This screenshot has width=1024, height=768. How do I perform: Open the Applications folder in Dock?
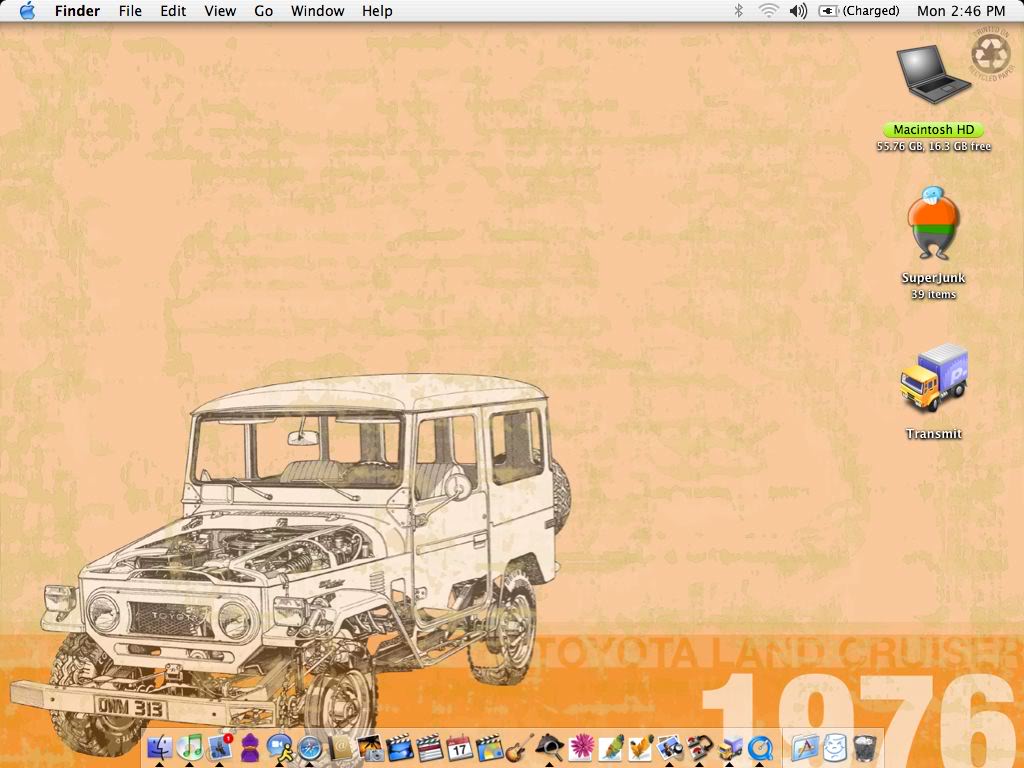pyautogui.click(x=805, y=747)
